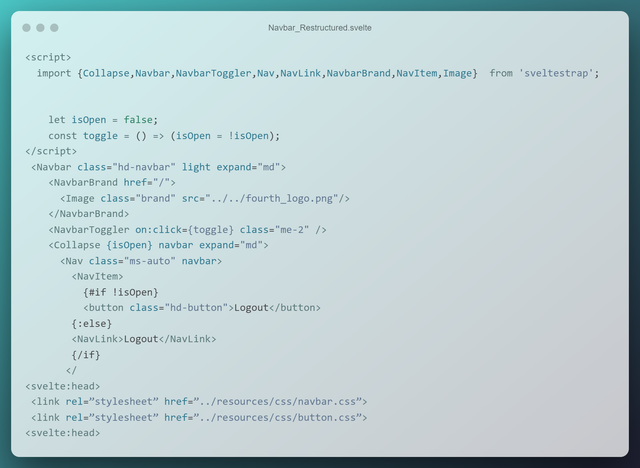Viewport: 640px width, 468px height.
Task: Click the third gray window dot
Action: tap(54, 28)
